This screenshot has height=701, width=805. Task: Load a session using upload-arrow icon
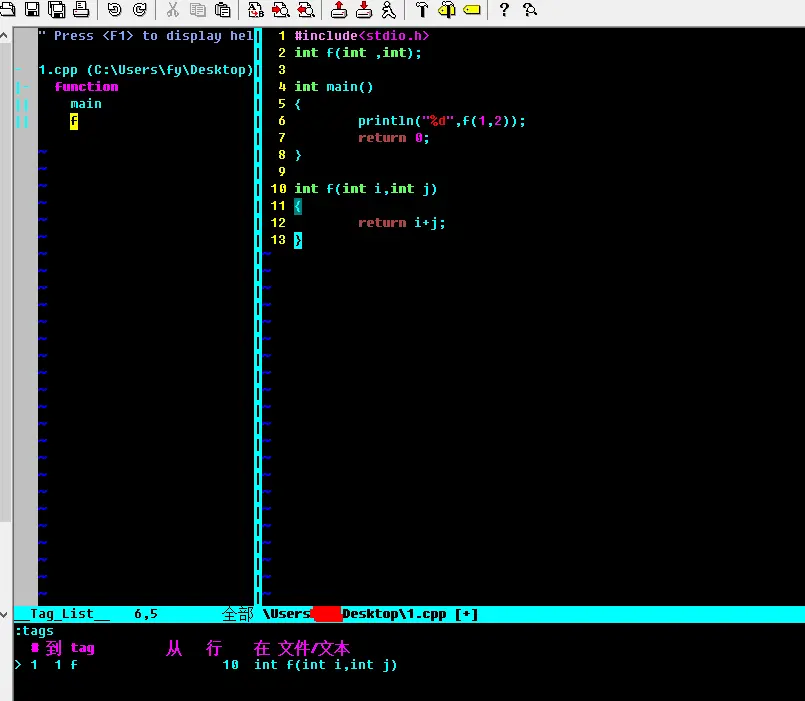click(338, 9)
